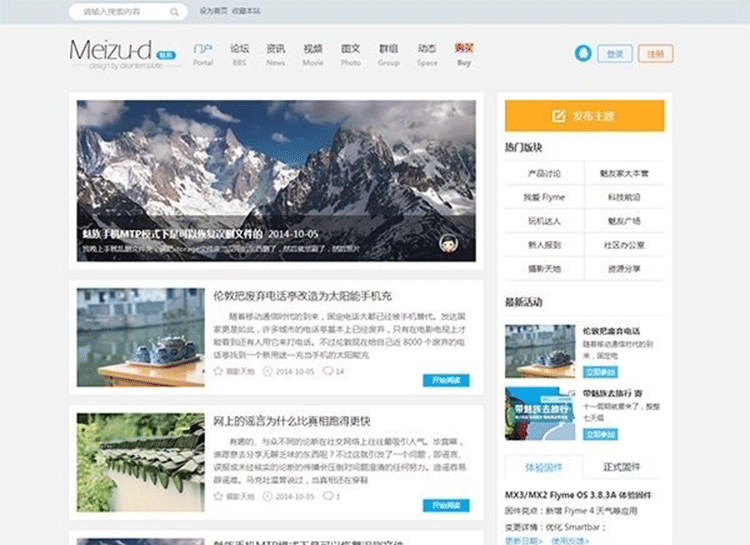Click the blue QQ login icon

(x=583, y=53)
